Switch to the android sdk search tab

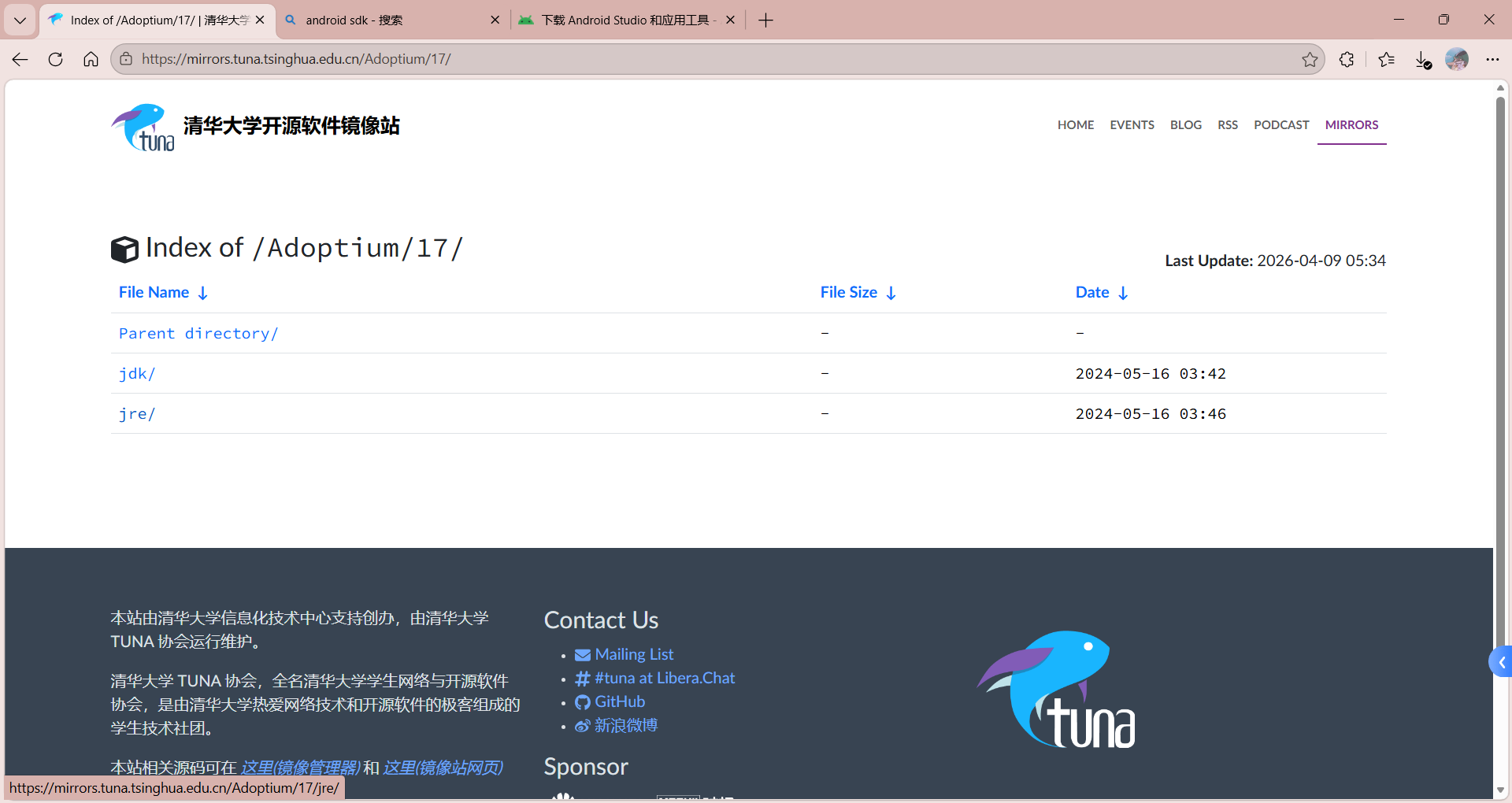392,20
